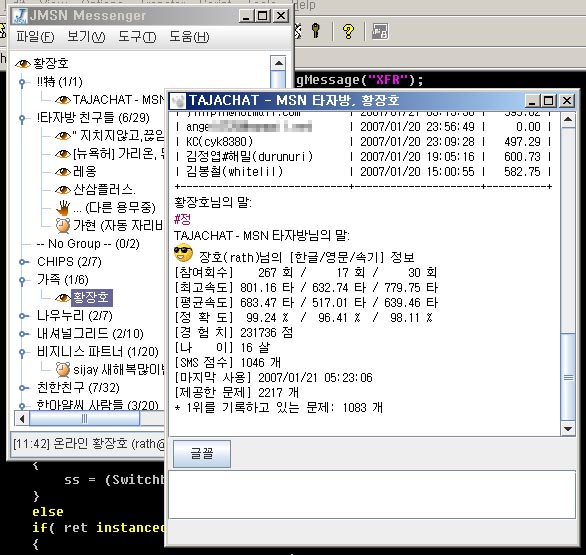The width and height of the screenshot is (586, 555).
Task: Click the 글꼴 font button
Action: pyautogui.click(x=202, y=454)
